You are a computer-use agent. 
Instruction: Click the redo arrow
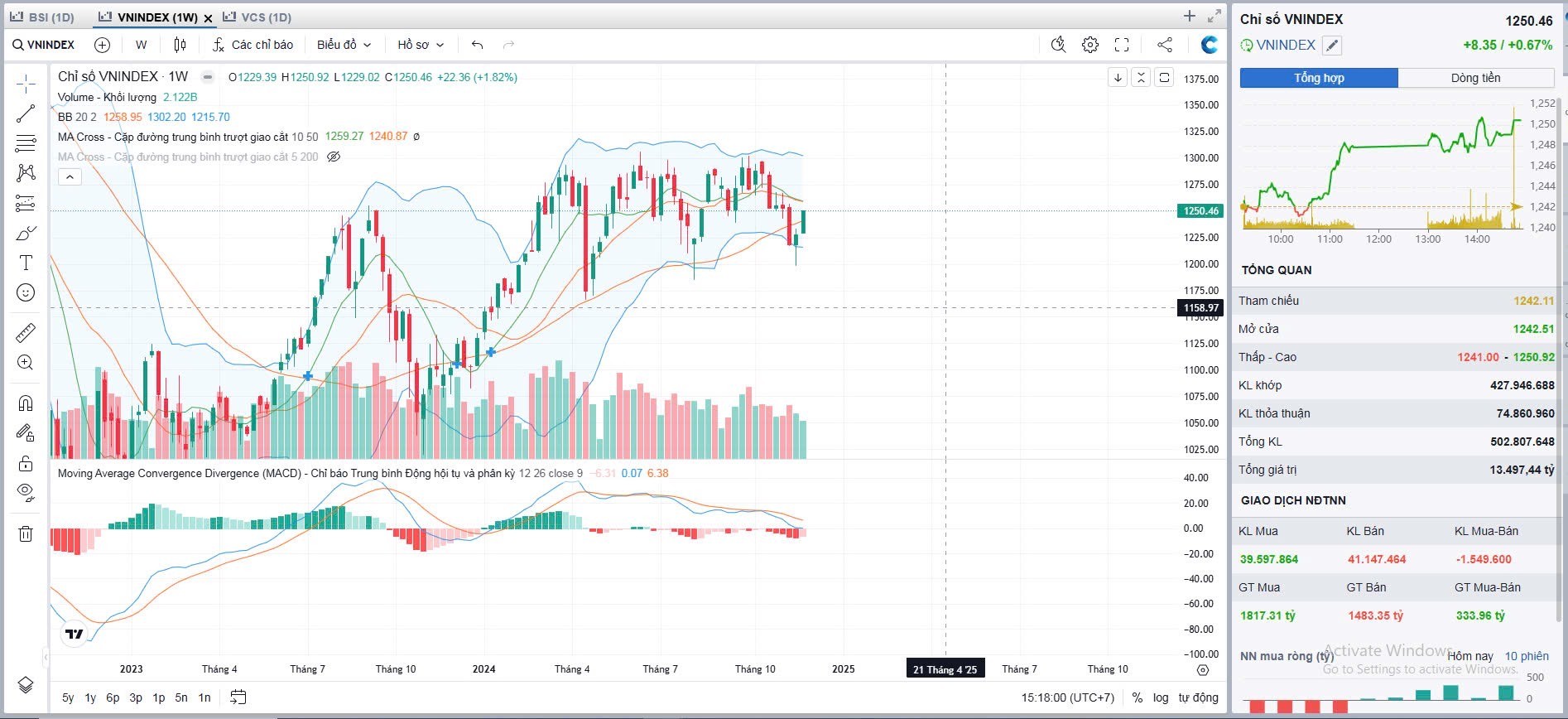click(508, 45)
